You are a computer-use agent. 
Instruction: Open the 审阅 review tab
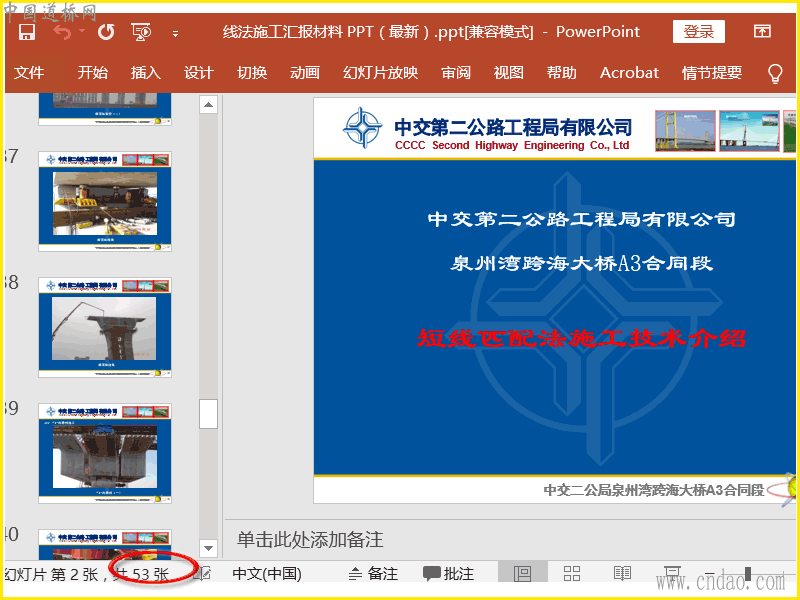[x=456, y=72]
